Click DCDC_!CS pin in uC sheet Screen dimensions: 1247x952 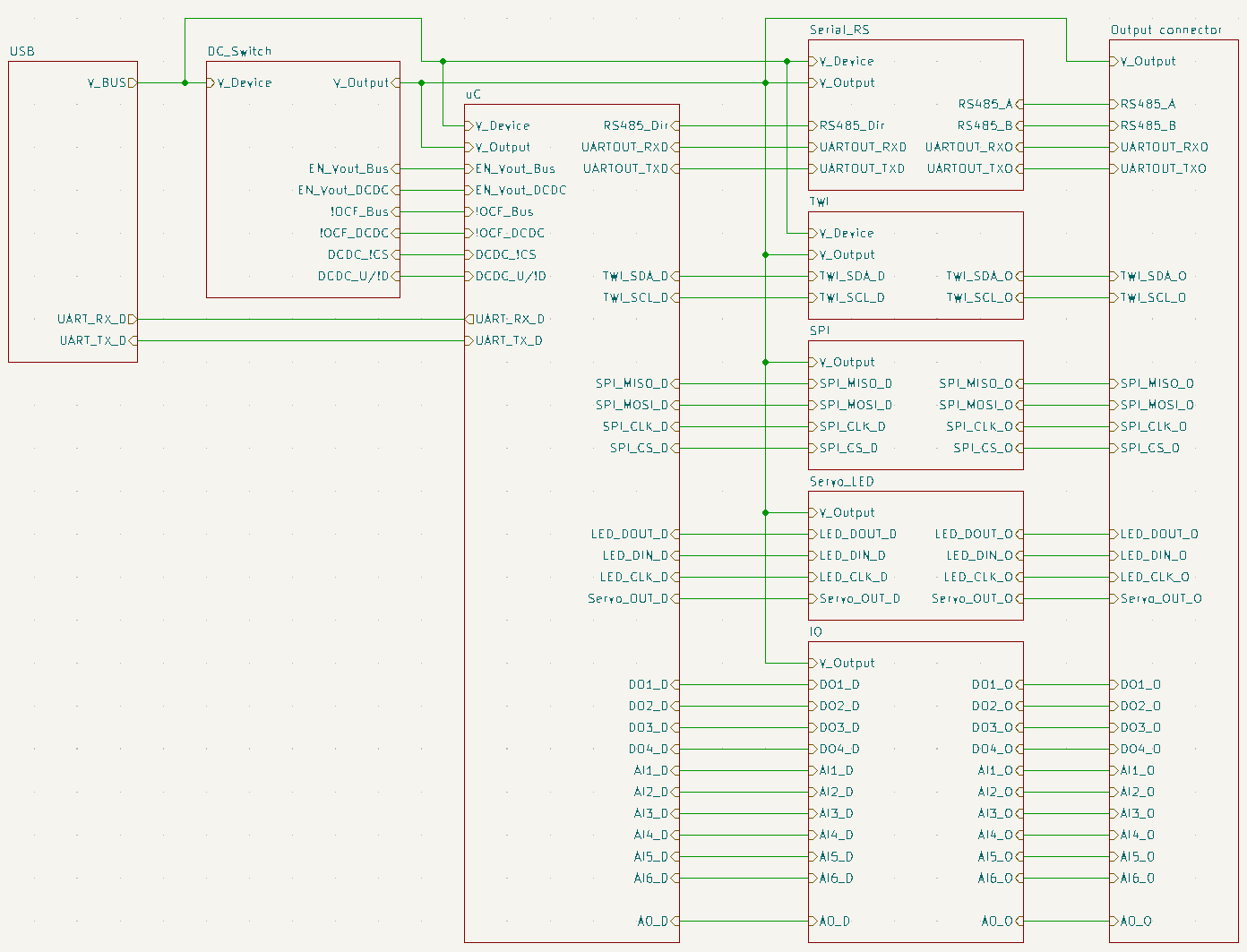pos(501,254)
